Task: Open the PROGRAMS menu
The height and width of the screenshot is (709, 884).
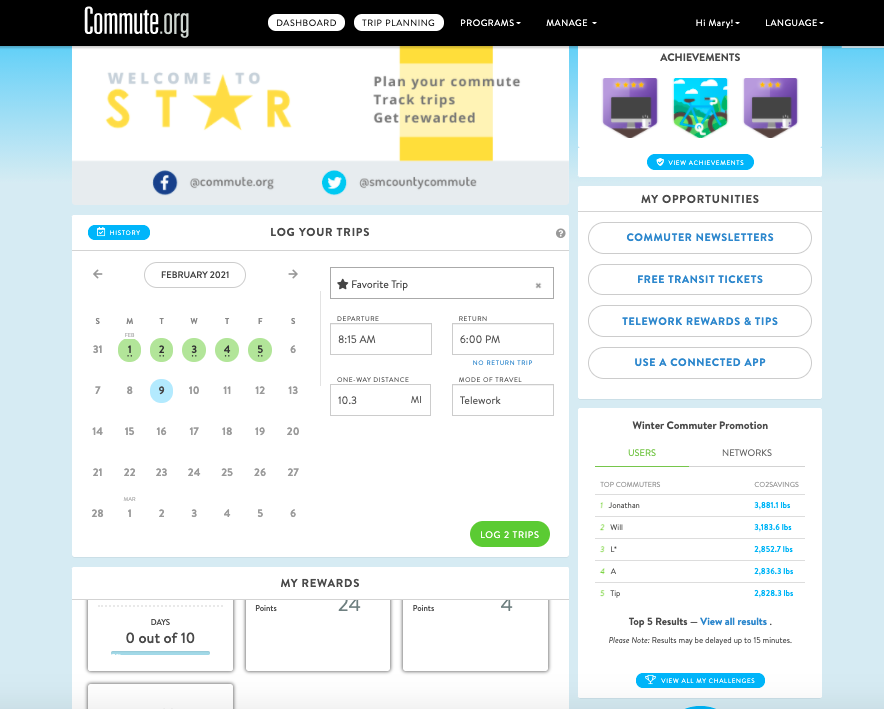Action: point(489,22)
